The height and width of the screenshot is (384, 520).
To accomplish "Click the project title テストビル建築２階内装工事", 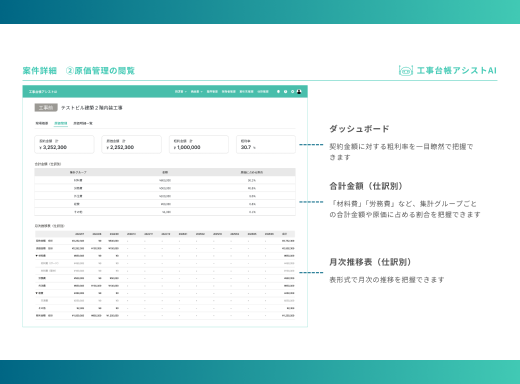I will click(91, 108).
